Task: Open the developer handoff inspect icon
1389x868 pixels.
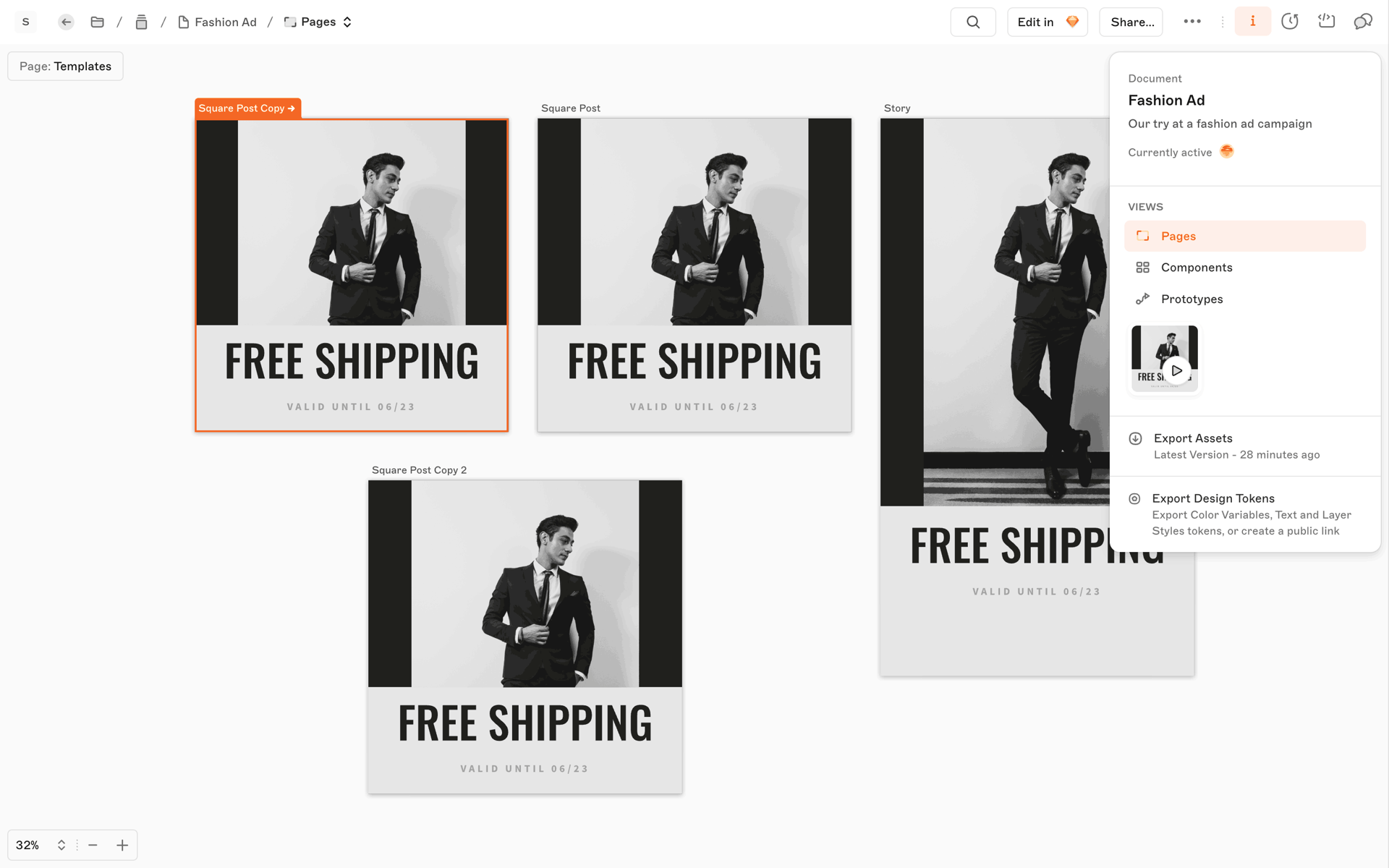Action: pos(1327,22)
